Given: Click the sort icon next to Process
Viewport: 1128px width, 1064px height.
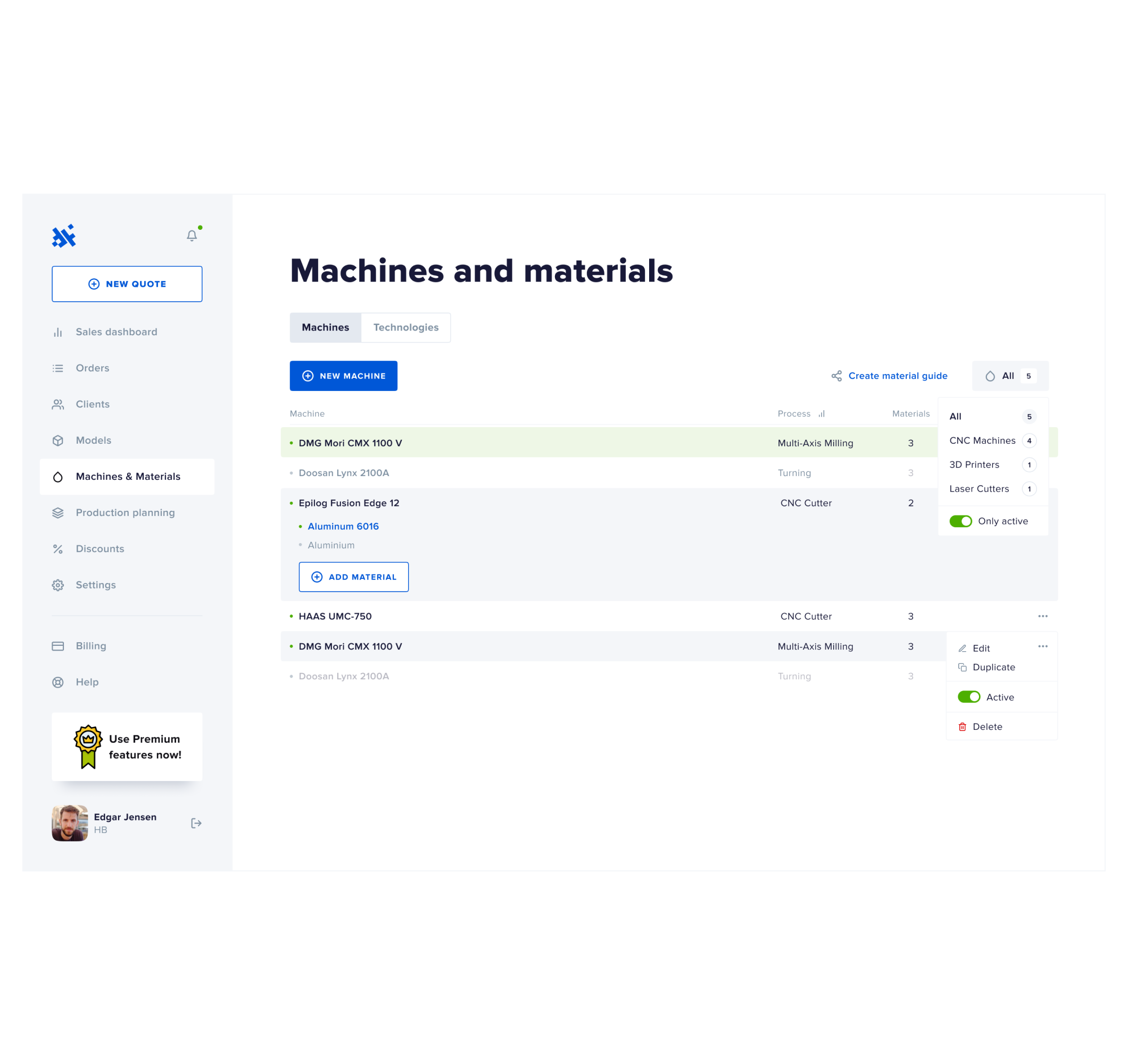Looking at the screenshot, I should 822,414.
